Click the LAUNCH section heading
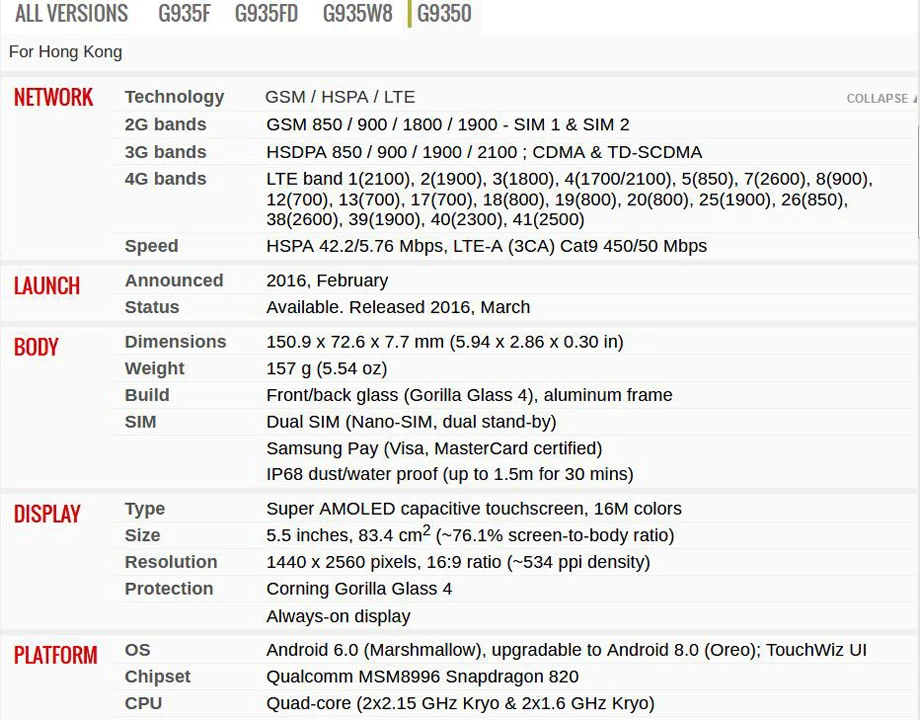Viewport: 920px width, 720px height. [47, 286]
